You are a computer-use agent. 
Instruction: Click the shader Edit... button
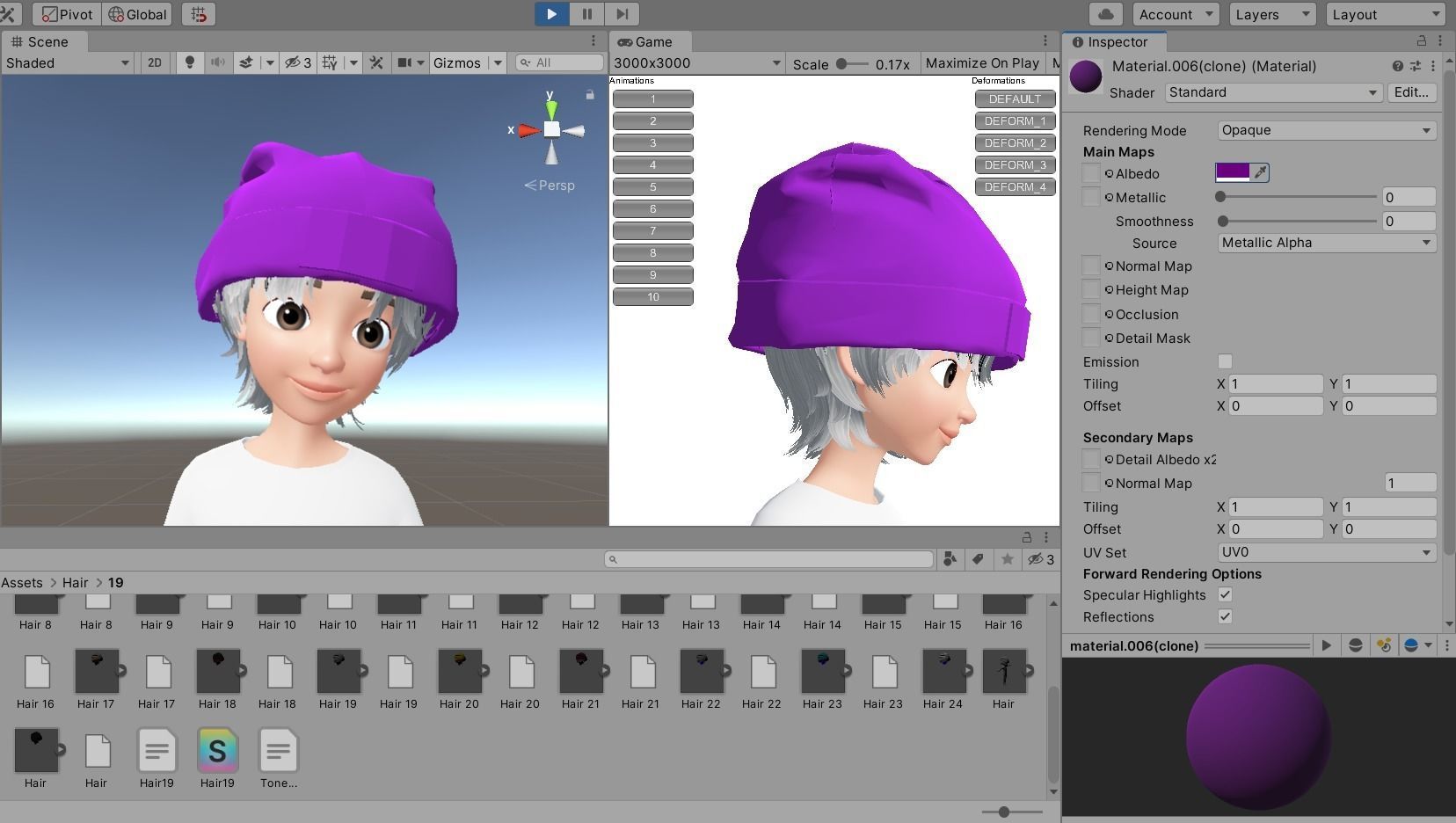pos(1411,92)
